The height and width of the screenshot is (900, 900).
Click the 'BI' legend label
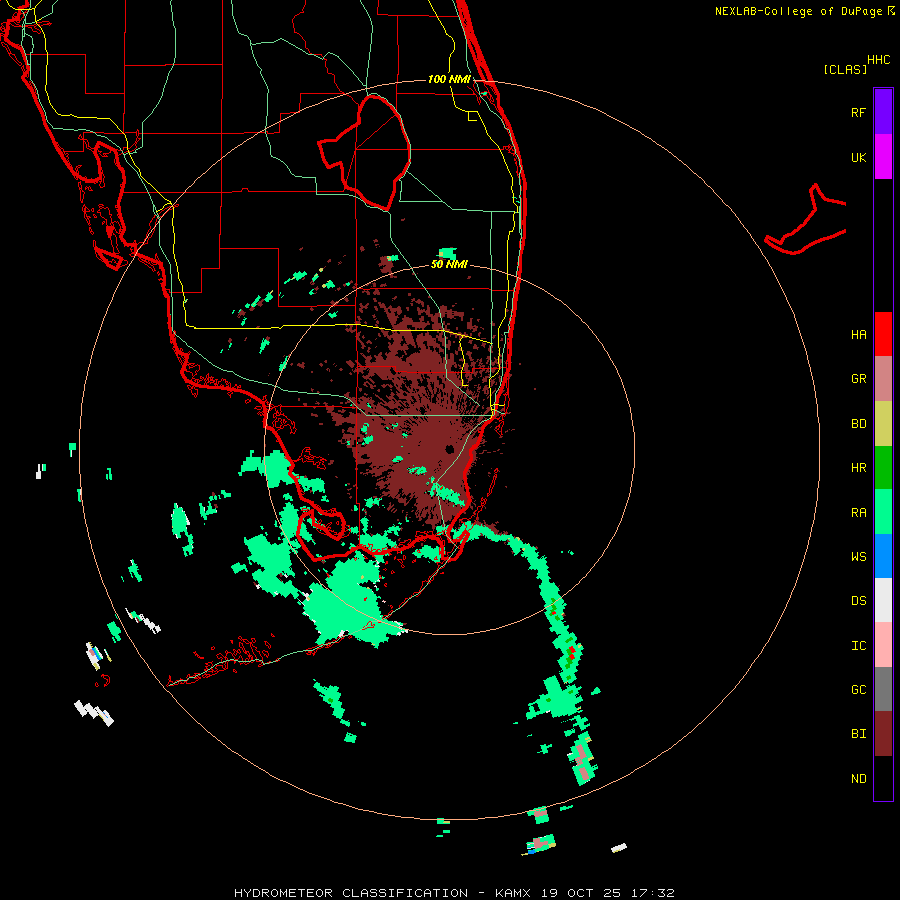858,734
